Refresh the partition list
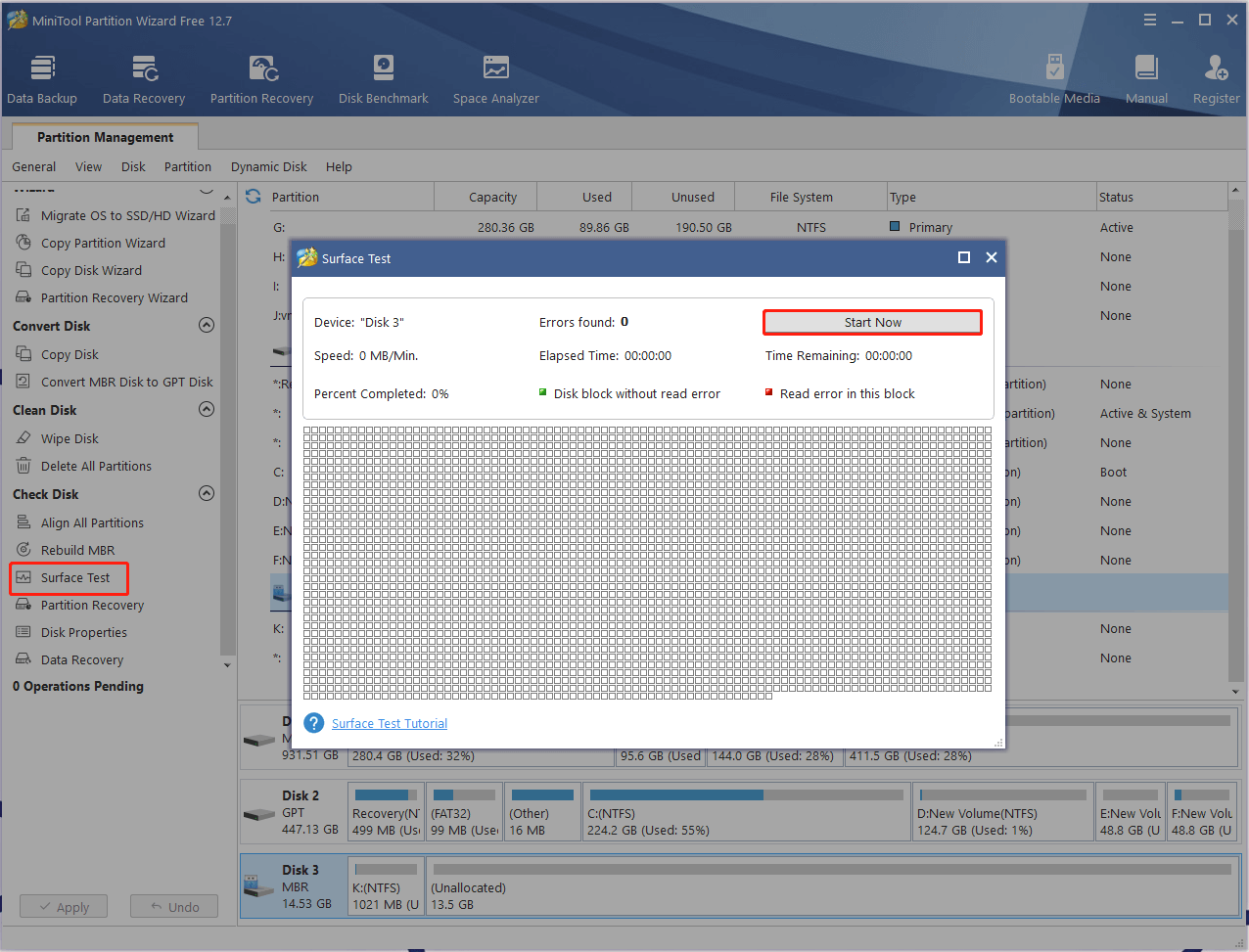 (x=254, y=197)
